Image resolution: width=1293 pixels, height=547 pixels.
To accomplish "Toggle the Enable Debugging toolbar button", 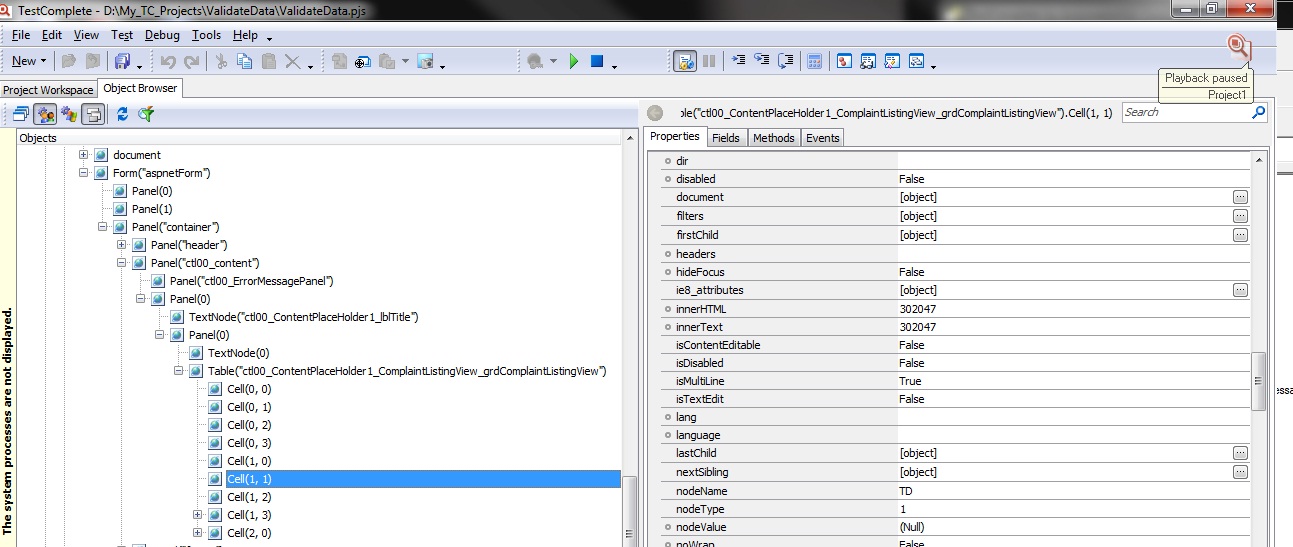I will [x=685, y=62].
